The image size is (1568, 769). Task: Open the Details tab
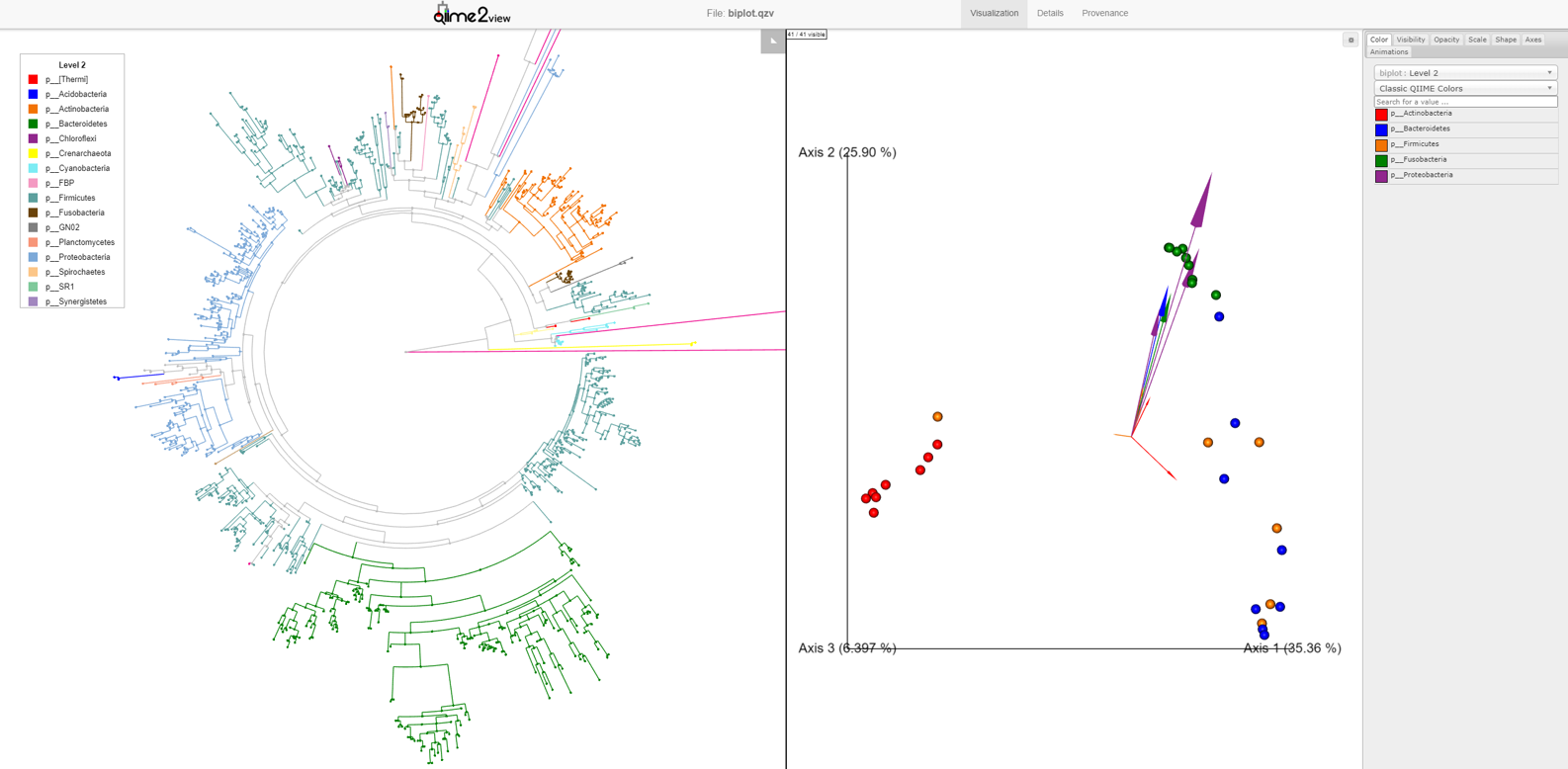click(x=1050, y=14)
